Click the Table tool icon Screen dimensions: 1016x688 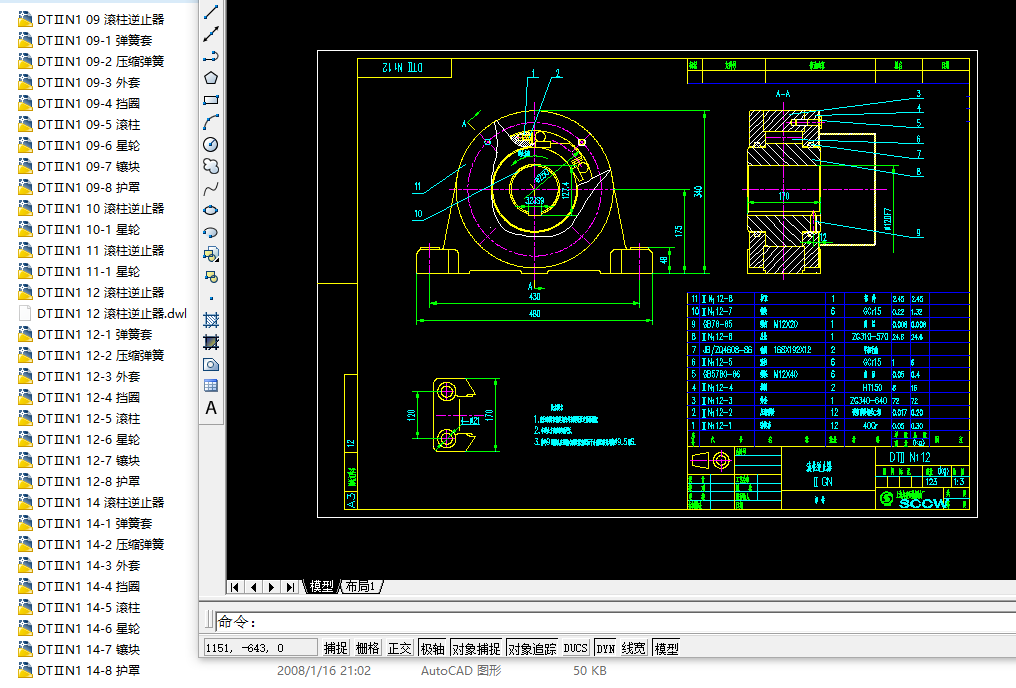click(211, 386)
